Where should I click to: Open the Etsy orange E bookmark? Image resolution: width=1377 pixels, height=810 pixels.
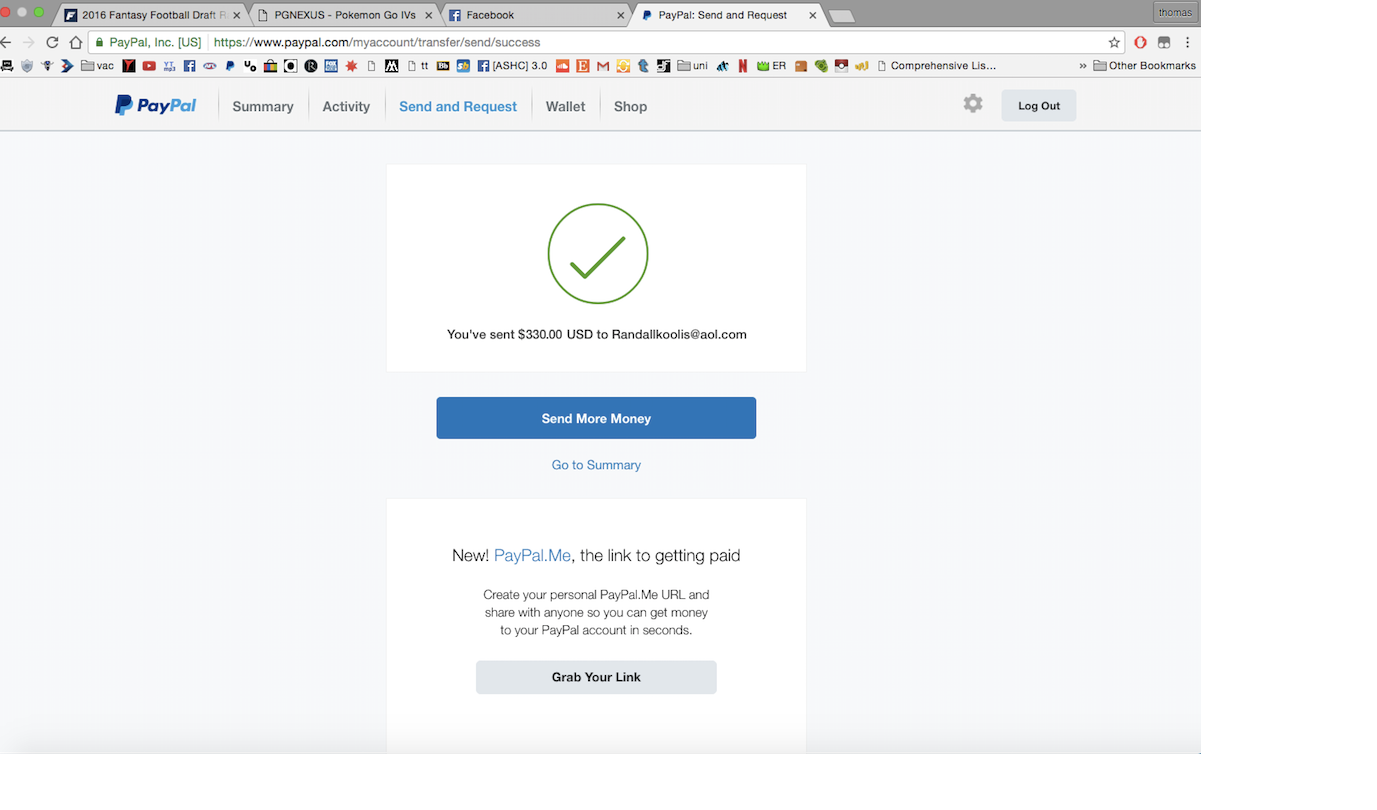pyautogui.click(x=583, y=66)
